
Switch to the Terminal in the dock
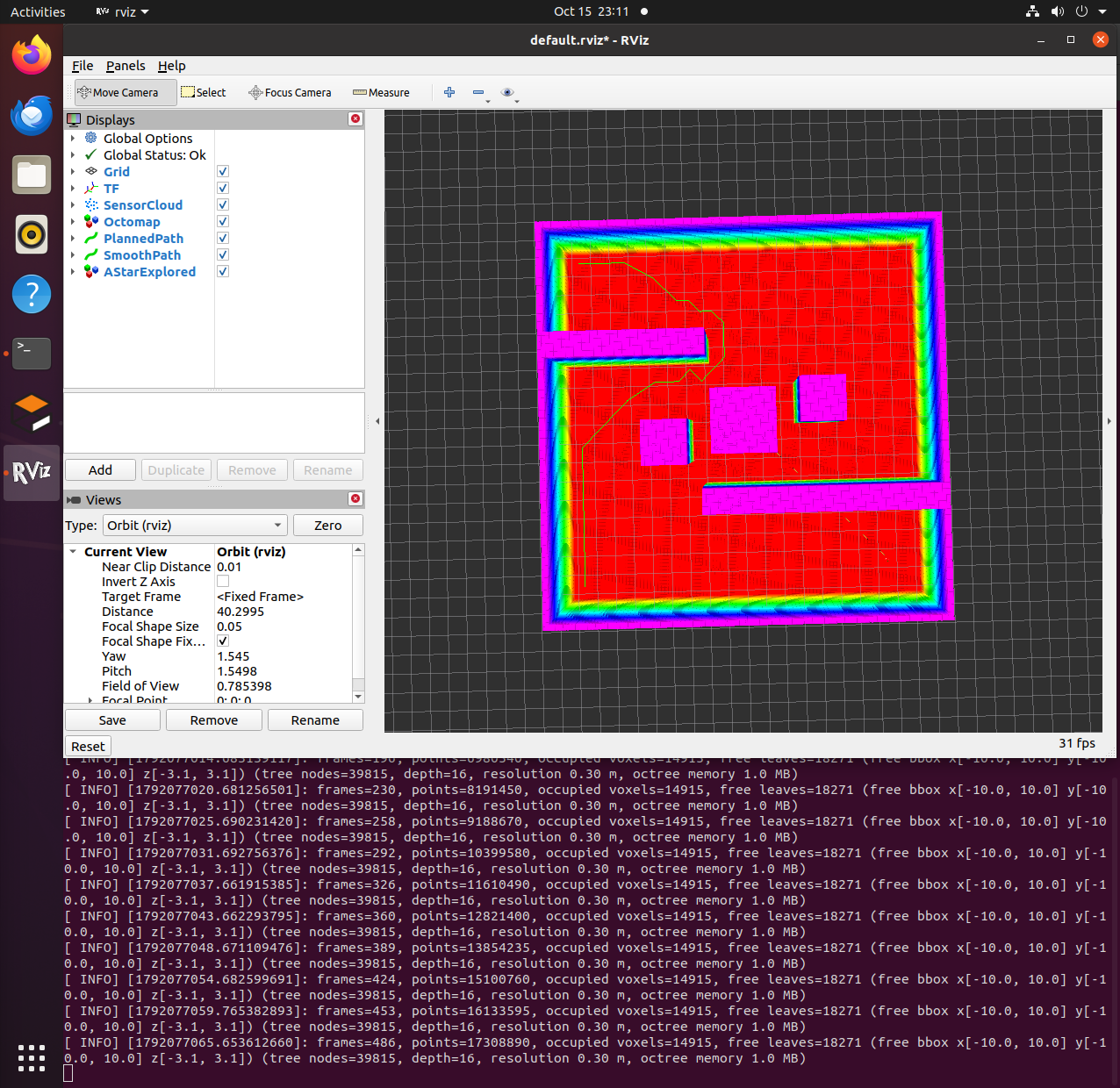(x=32, y=354)
